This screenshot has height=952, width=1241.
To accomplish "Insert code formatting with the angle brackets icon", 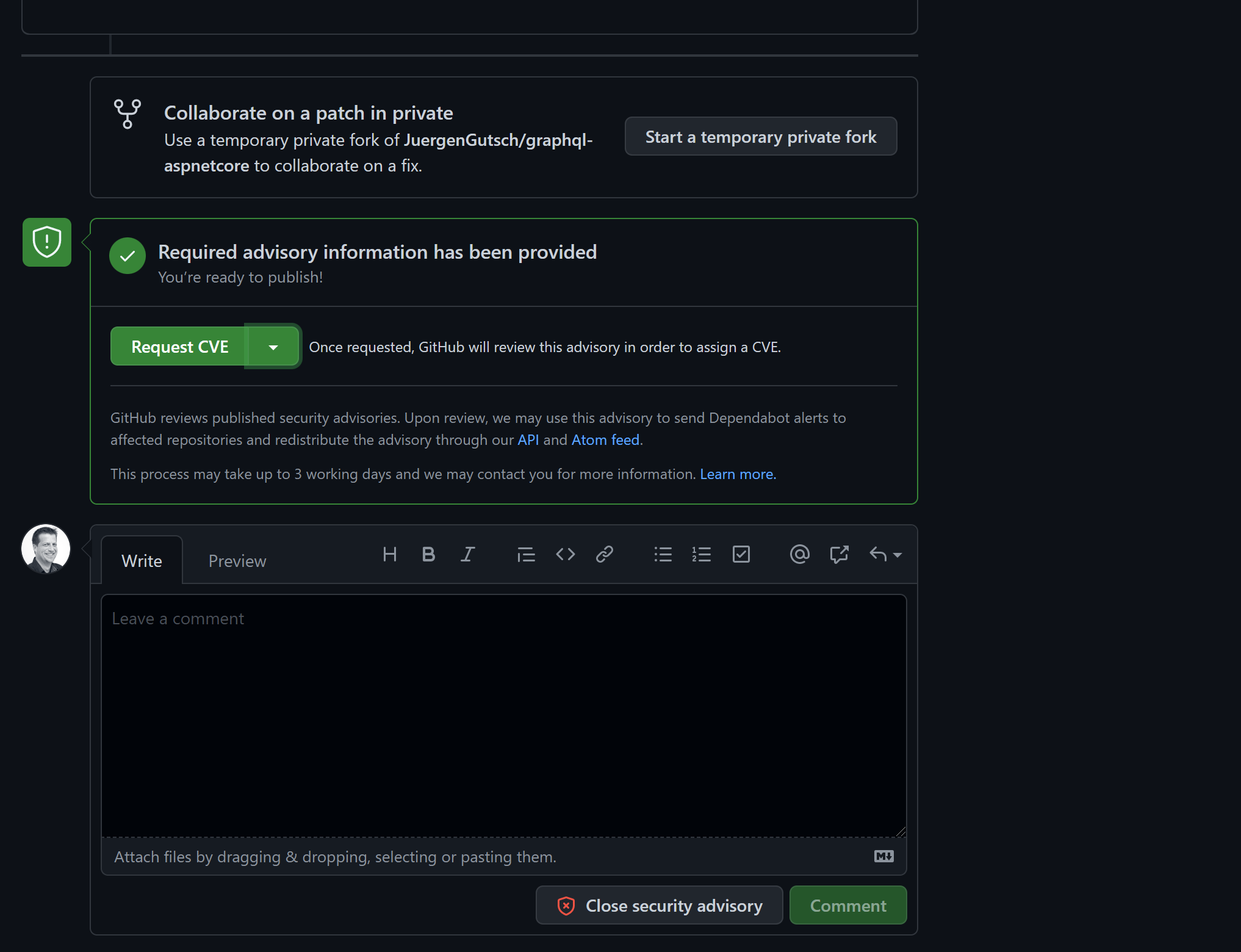I will 566,554.
